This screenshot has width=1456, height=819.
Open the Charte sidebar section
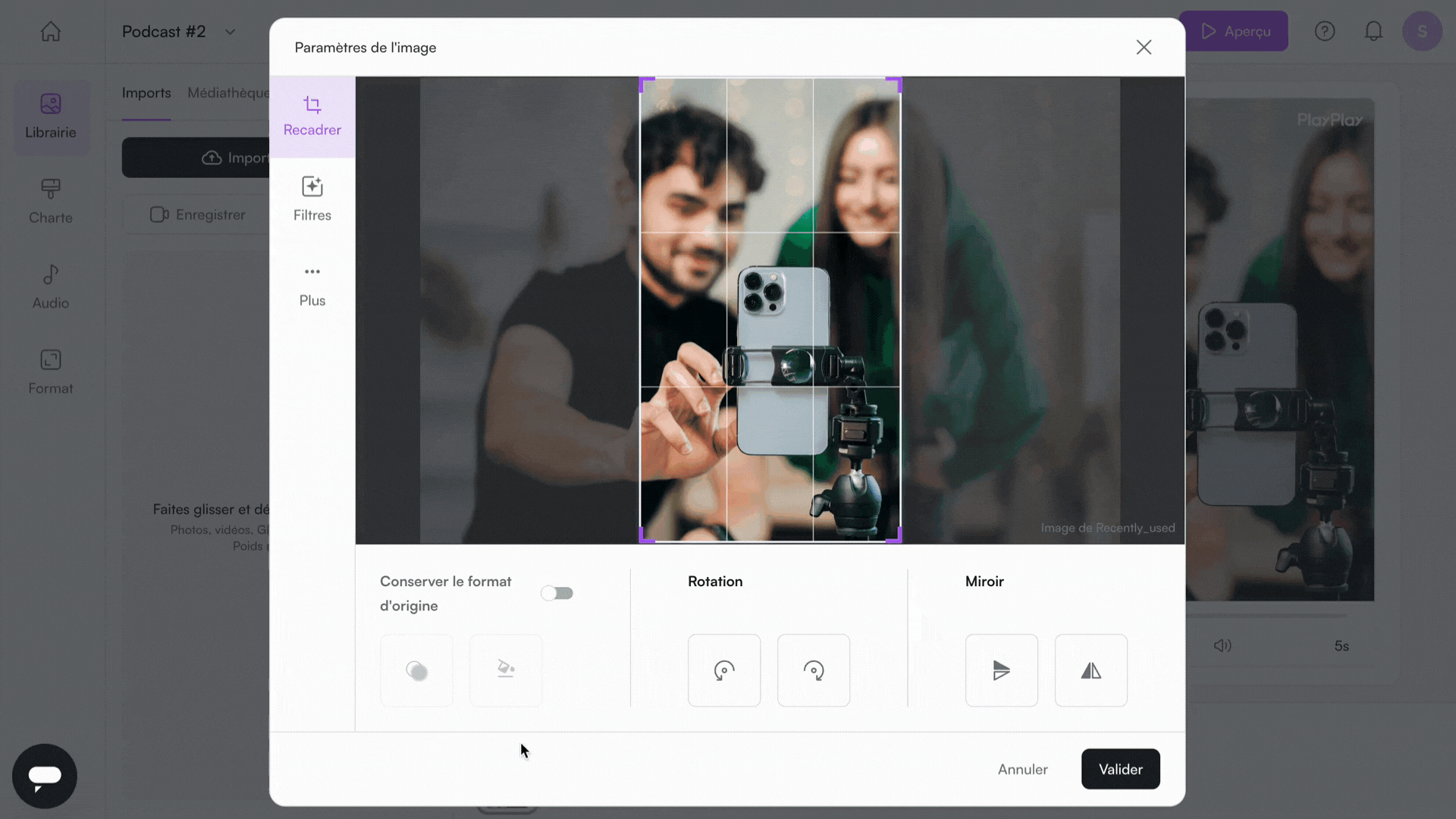(51, 202)
